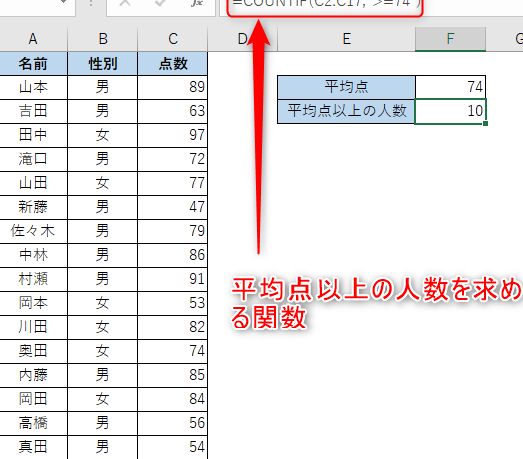
Task: Select the 女 cell in 岡田's row
Action: (x=103, y=400)
